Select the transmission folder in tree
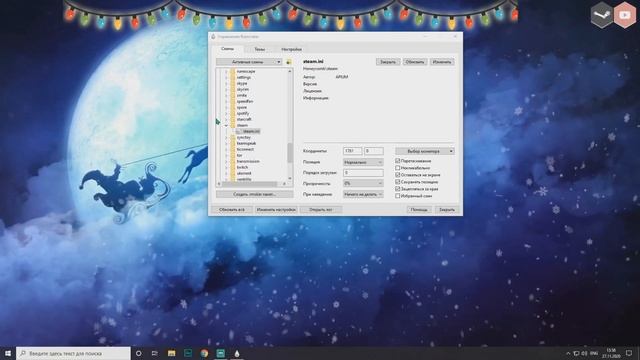The image size is (640, 360). [248, 161]
